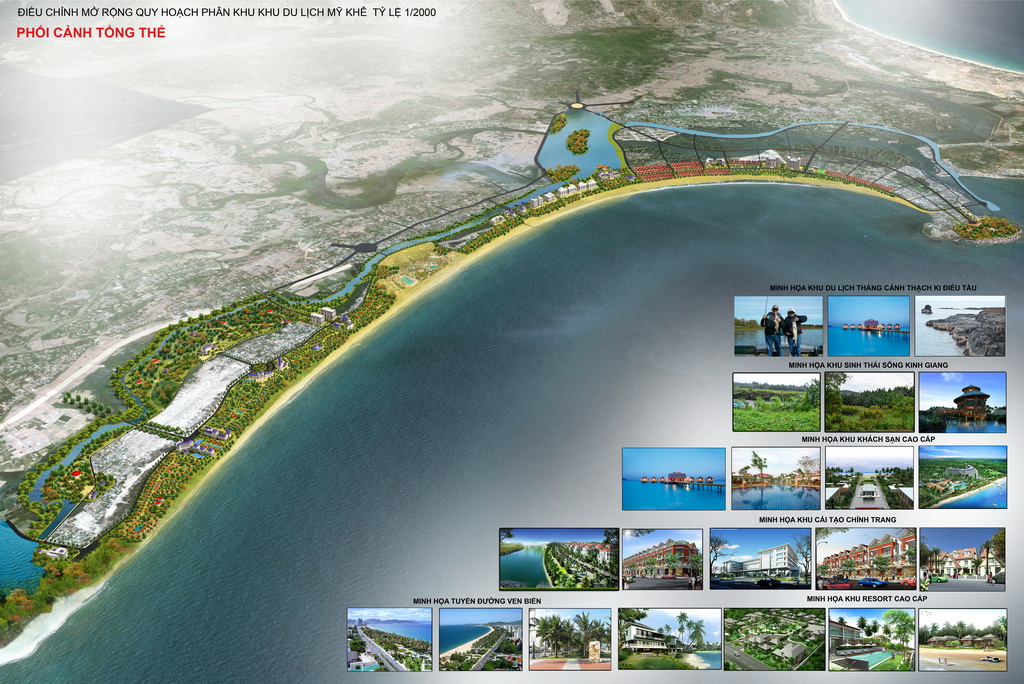
Task: Click the palm tree promenade thumbnail
Action: tap(569, 639)
